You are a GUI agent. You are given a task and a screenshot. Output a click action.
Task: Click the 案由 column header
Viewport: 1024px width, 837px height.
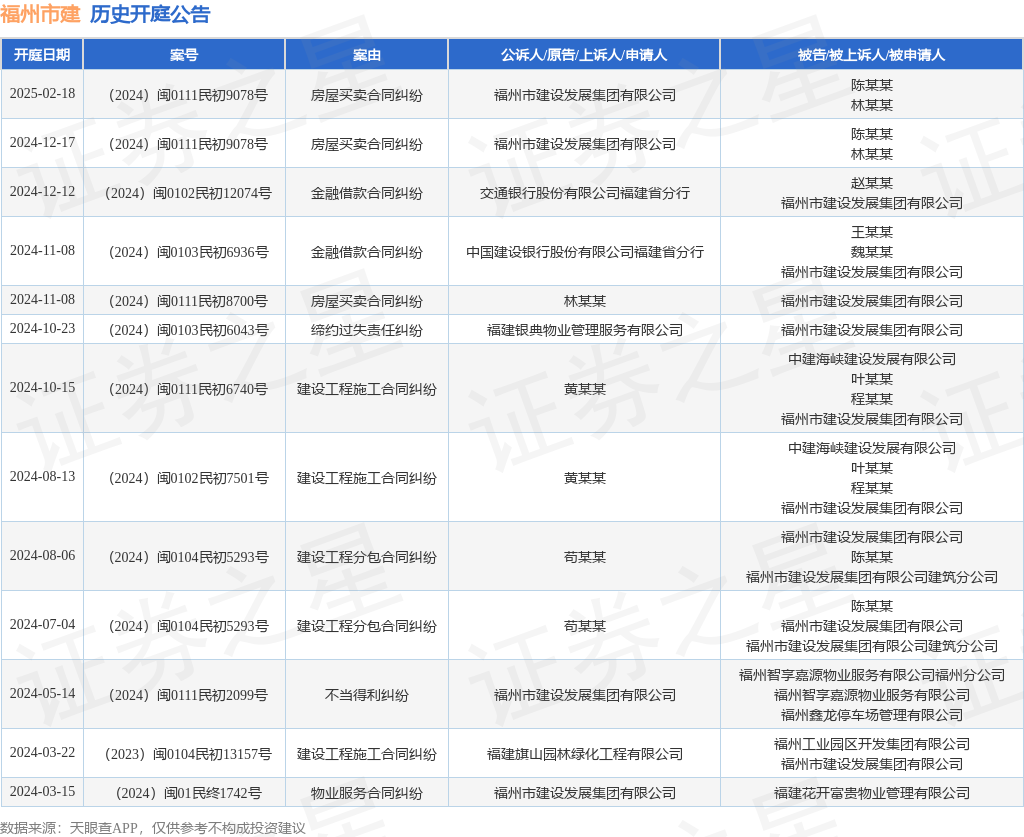click(366, 55)
